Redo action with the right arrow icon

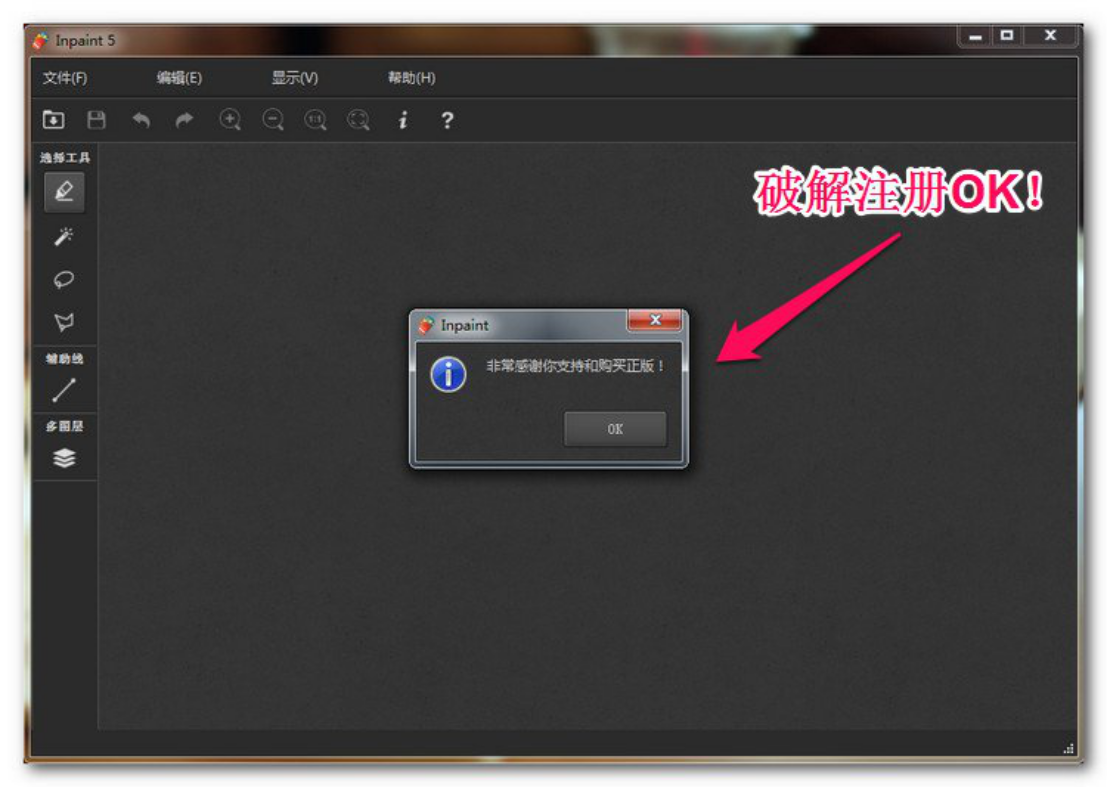tap(184, 120)
